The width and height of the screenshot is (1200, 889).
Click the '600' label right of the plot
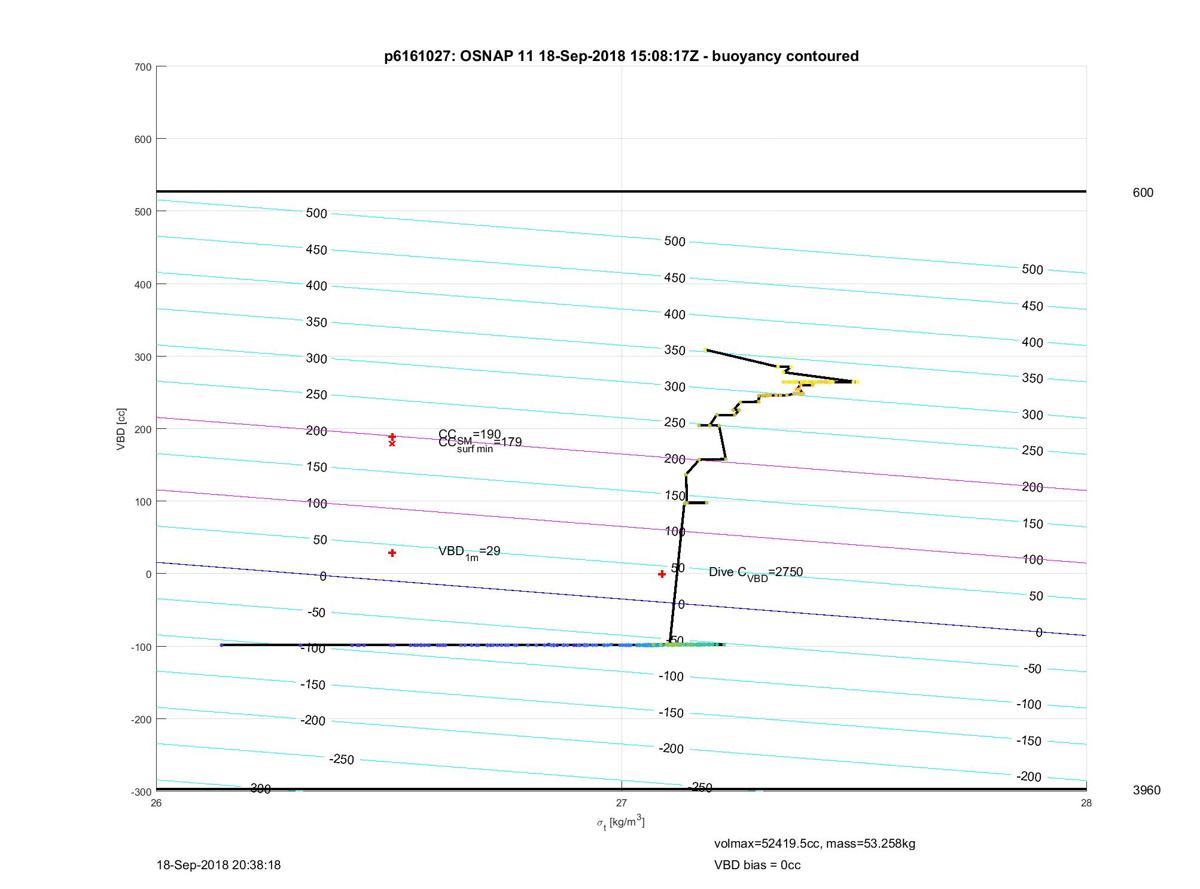point(1142,192)
